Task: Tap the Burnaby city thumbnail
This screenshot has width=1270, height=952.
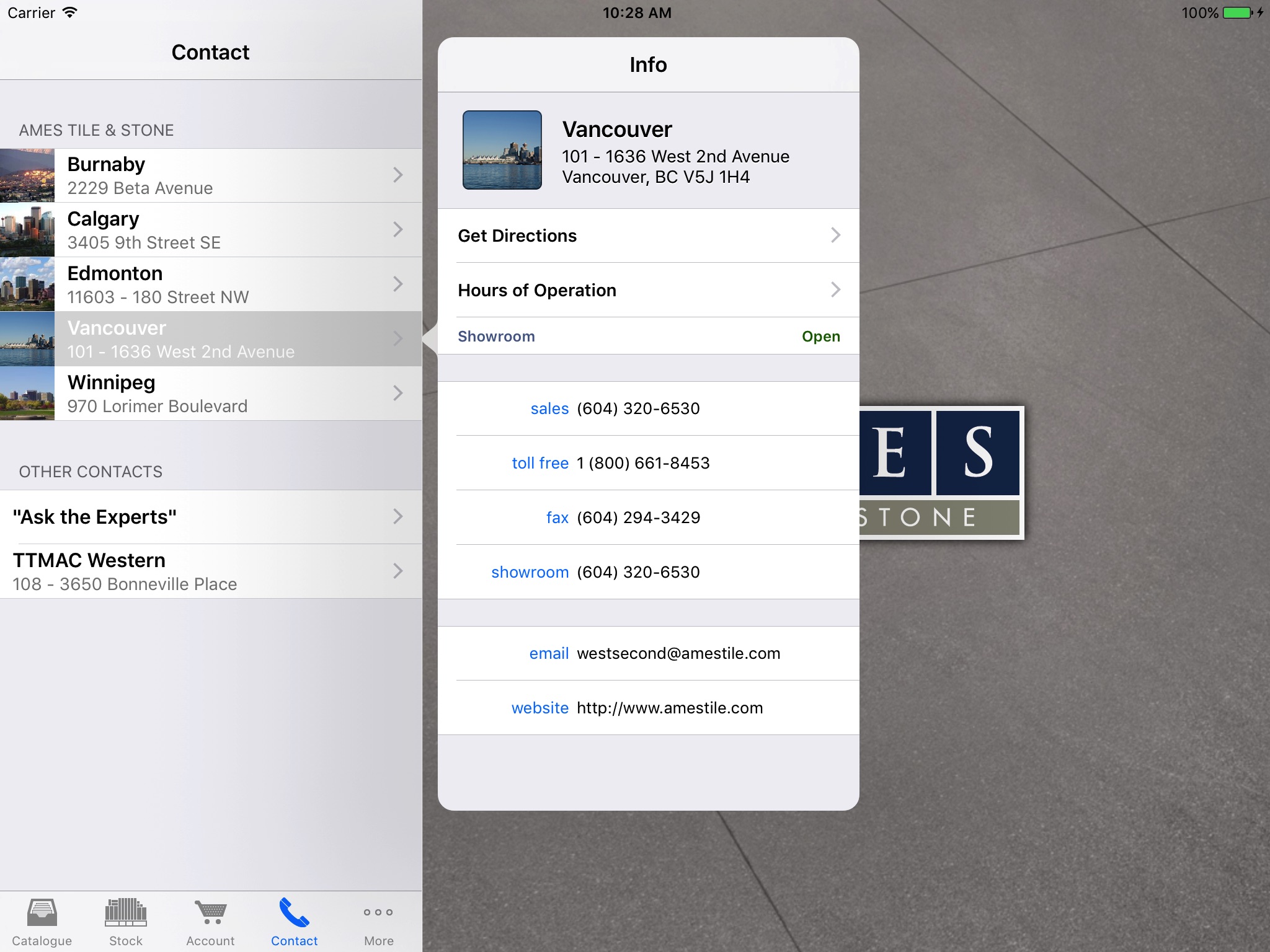Action: 27,175
